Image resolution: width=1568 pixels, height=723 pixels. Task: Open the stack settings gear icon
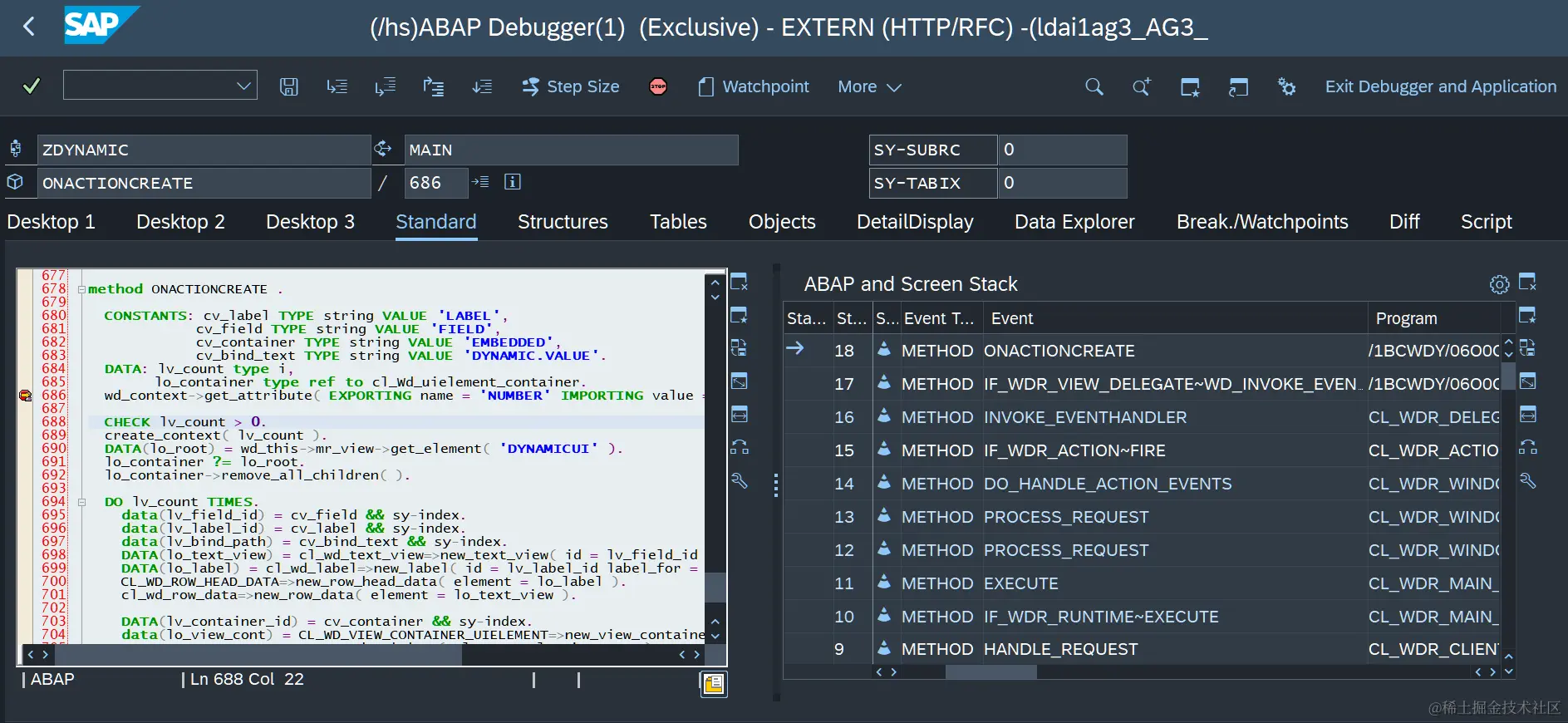click(1499, 284)
